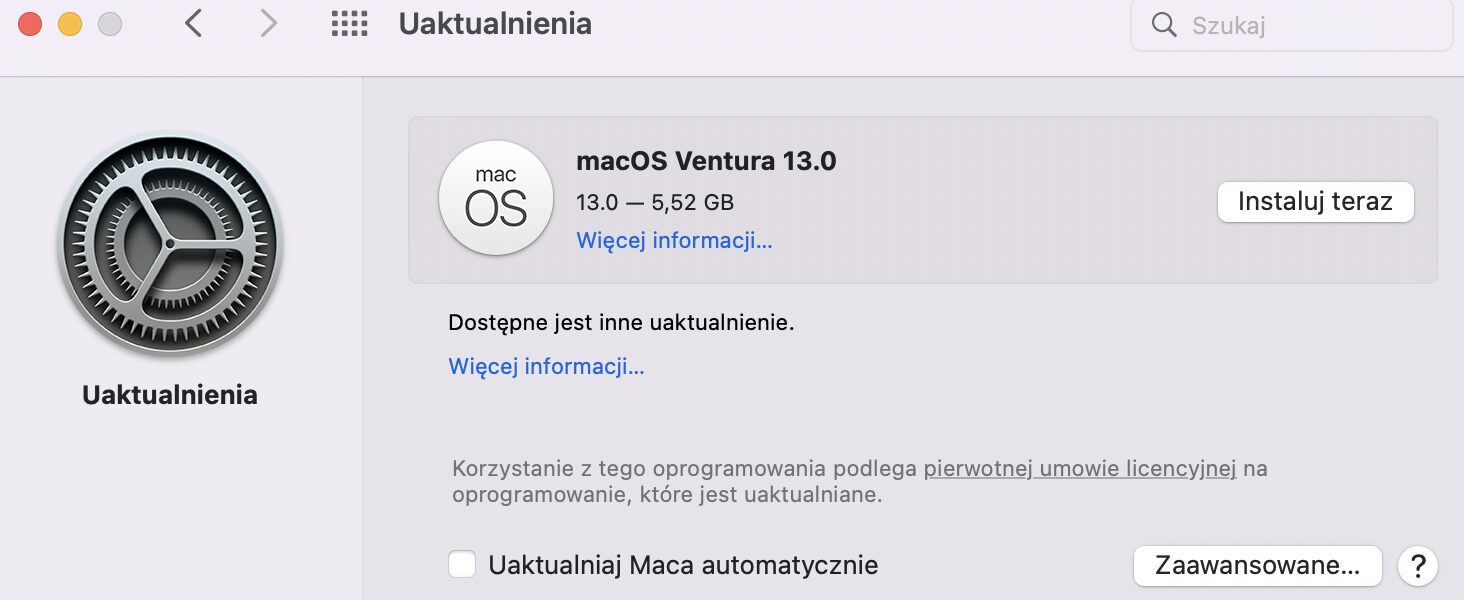
Task: Check the box beside Uaktualniaj Maca automatycznie
Action: (461, 564)
